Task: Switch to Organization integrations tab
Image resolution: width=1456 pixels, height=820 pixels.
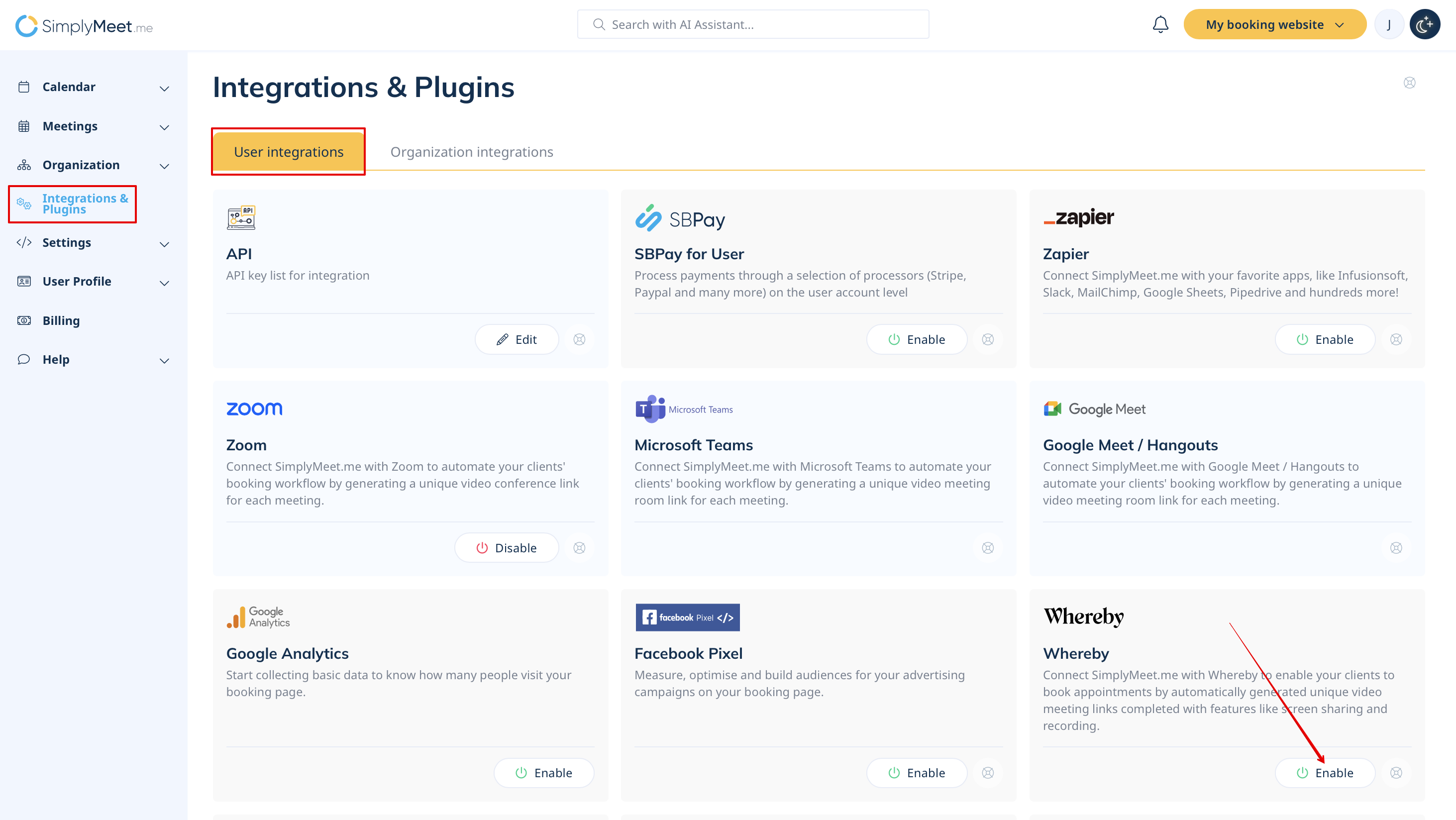Action: (471, 151)
